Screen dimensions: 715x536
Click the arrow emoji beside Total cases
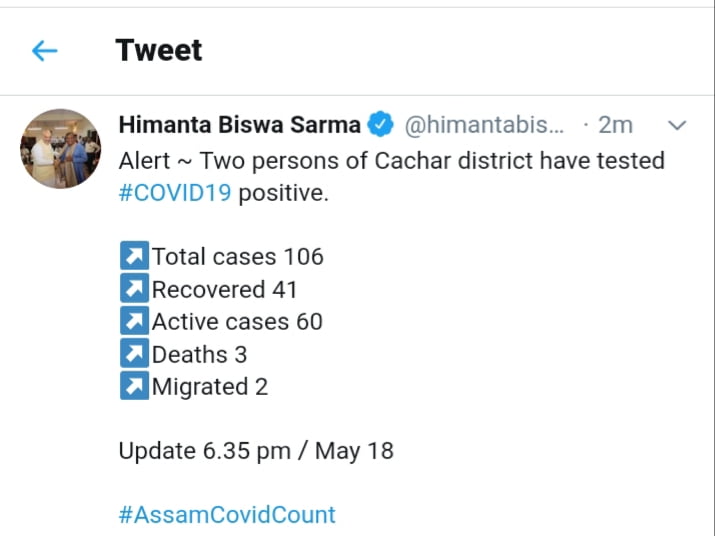(134, 257)
